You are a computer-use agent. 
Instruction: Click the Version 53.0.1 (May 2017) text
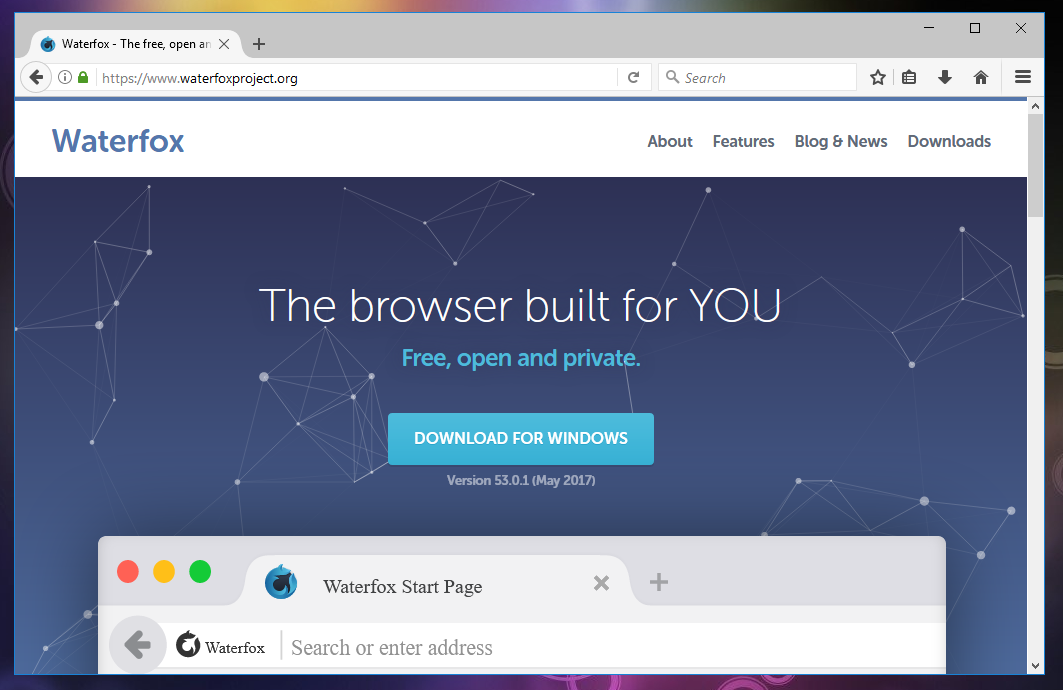521,480
